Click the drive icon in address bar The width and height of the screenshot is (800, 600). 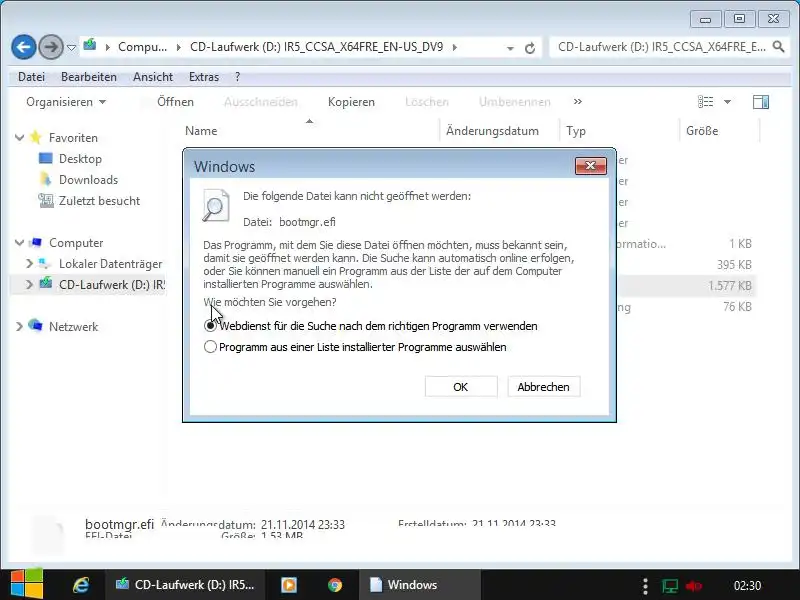(x=90, y=45)
